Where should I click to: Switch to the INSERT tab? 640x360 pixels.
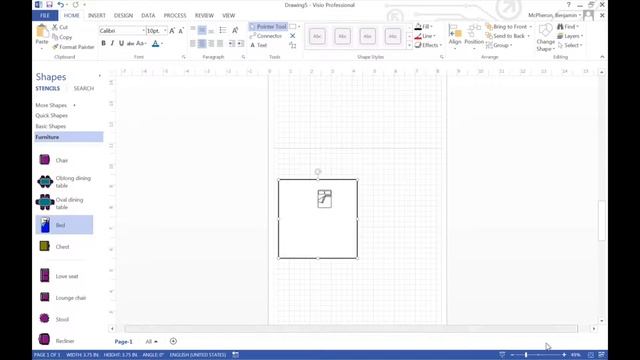pos(97,16)
